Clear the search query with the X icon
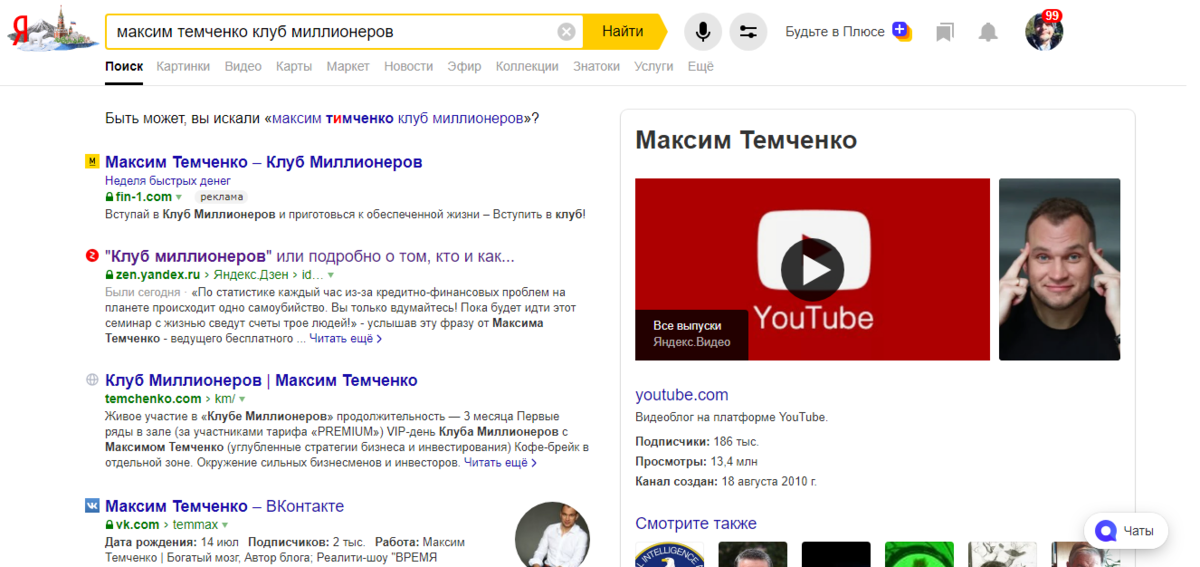The image size is (1200, 567). 566,32
